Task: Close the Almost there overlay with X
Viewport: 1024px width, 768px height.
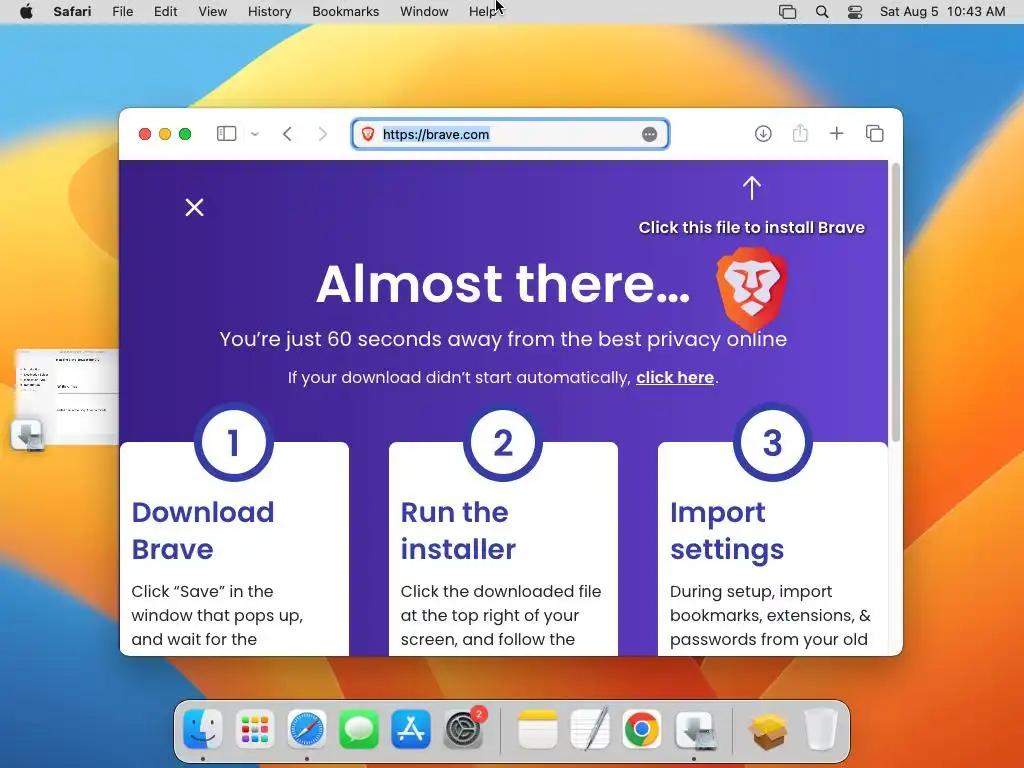Action: pyautogui.click(x=194, y=207)
